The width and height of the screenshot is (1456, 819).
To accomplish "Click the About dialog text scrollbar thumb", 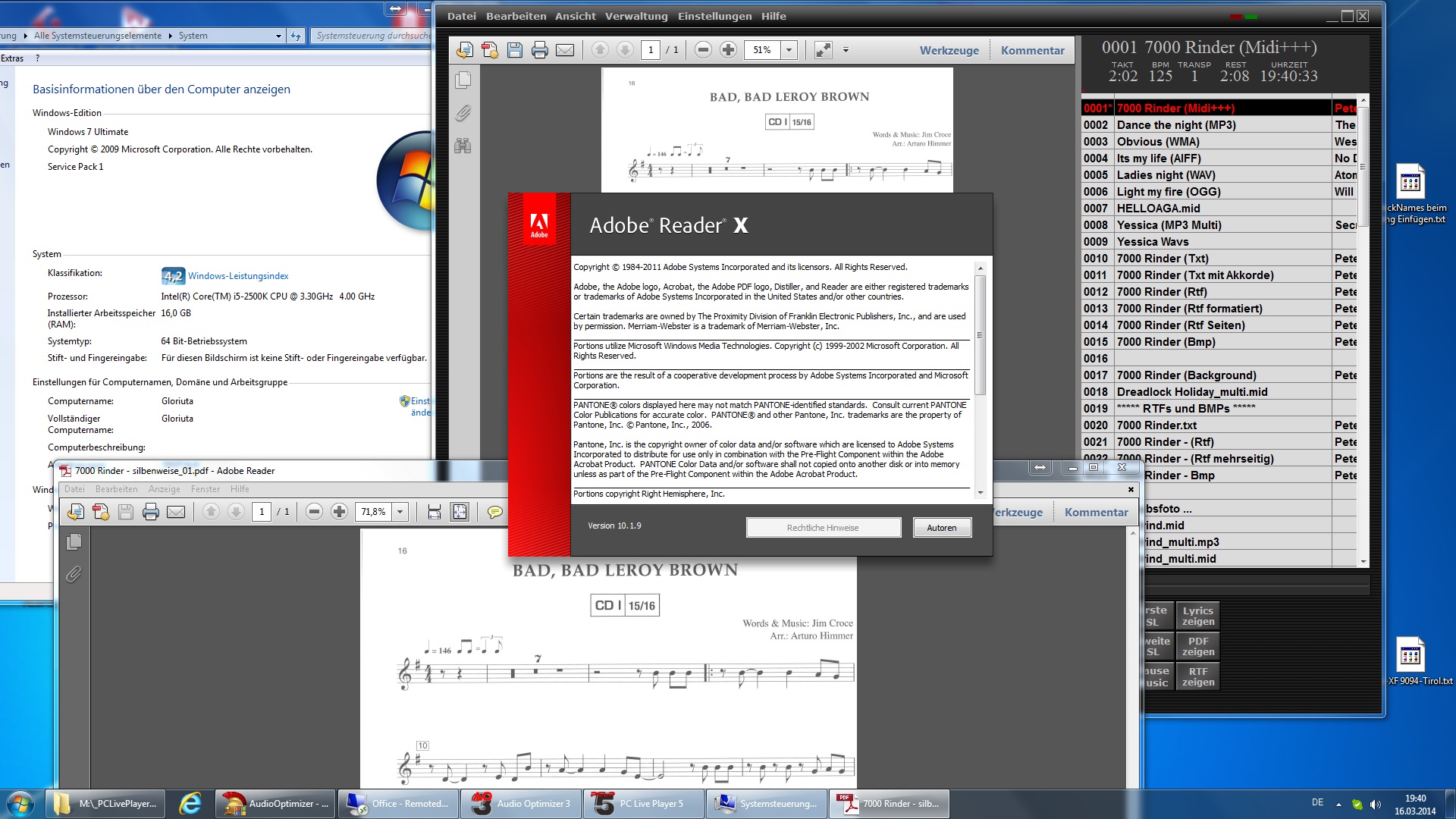I will point(980,334).
